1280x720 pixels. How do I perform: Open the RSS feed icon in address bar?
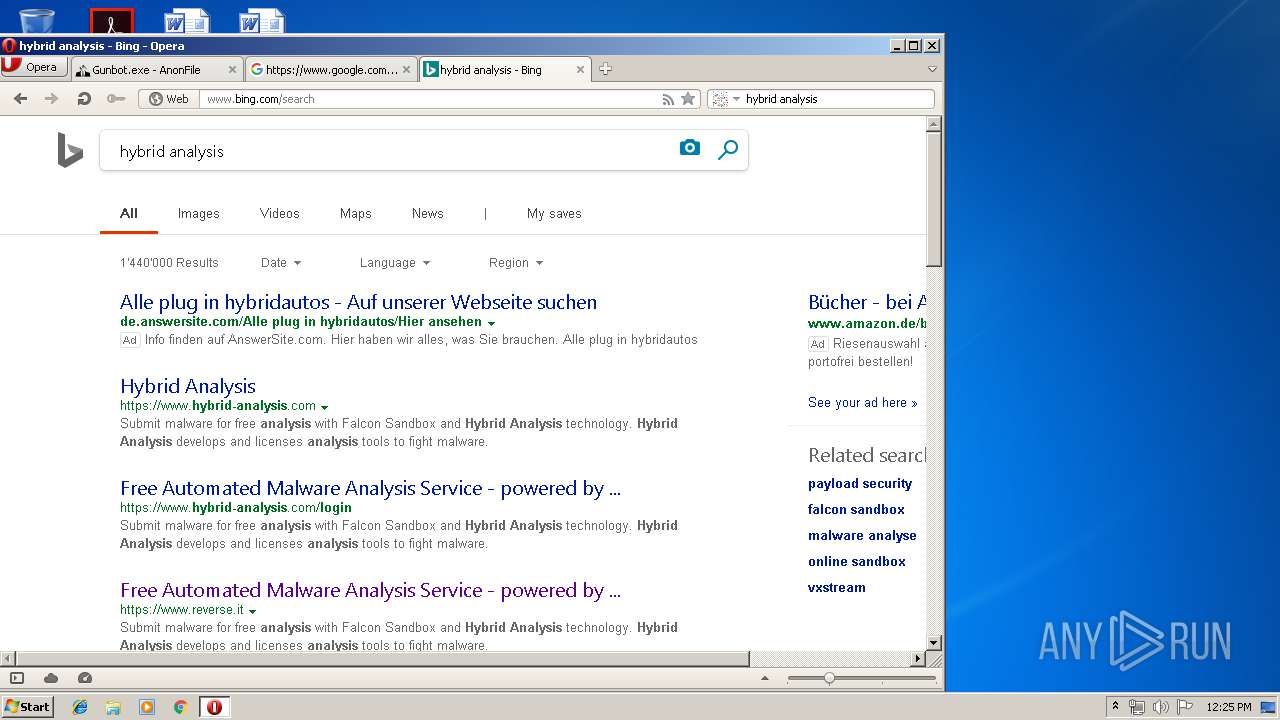[668, 99]
